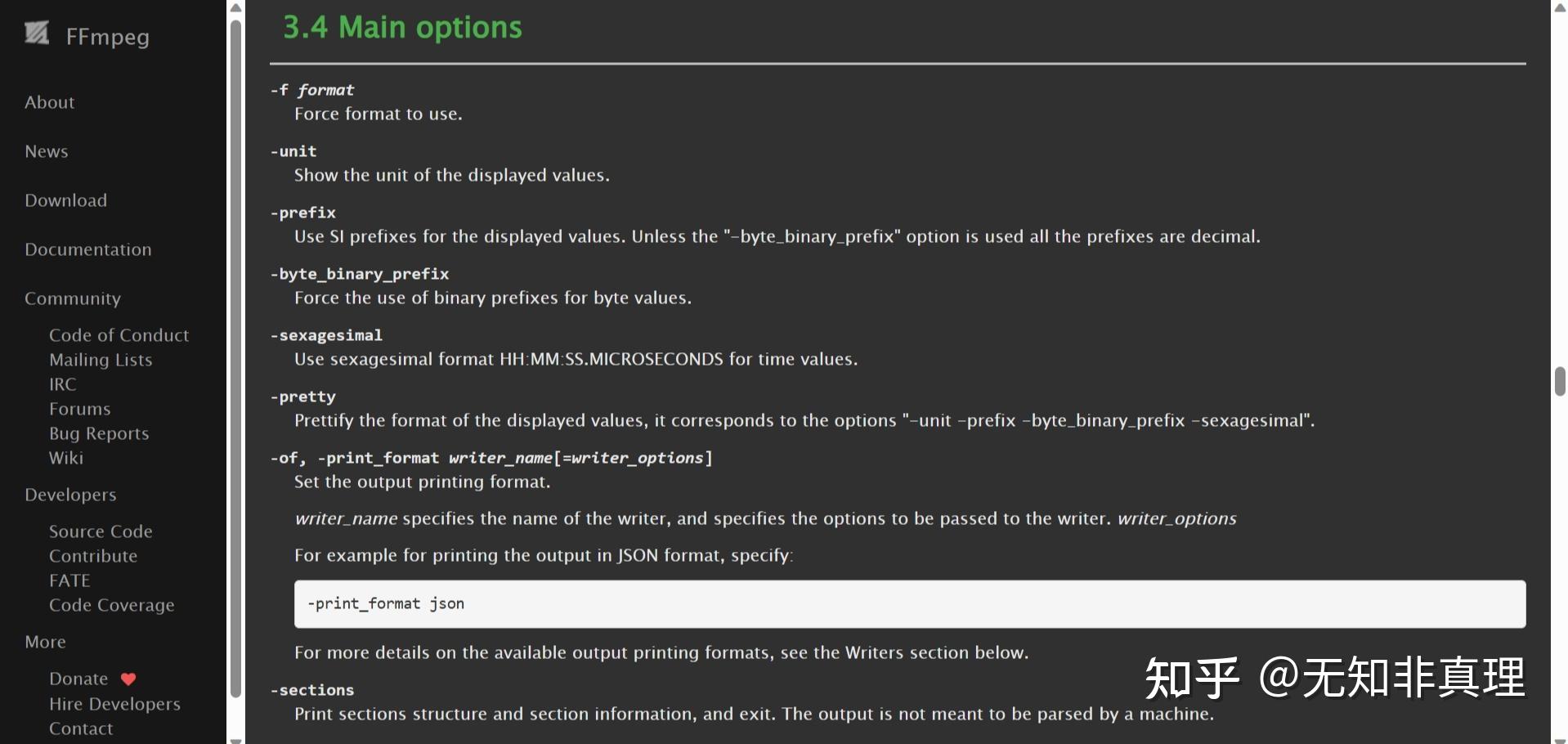The image size is (1568, 744).
Task: Expand the Community section
Action: pos(73,298)
